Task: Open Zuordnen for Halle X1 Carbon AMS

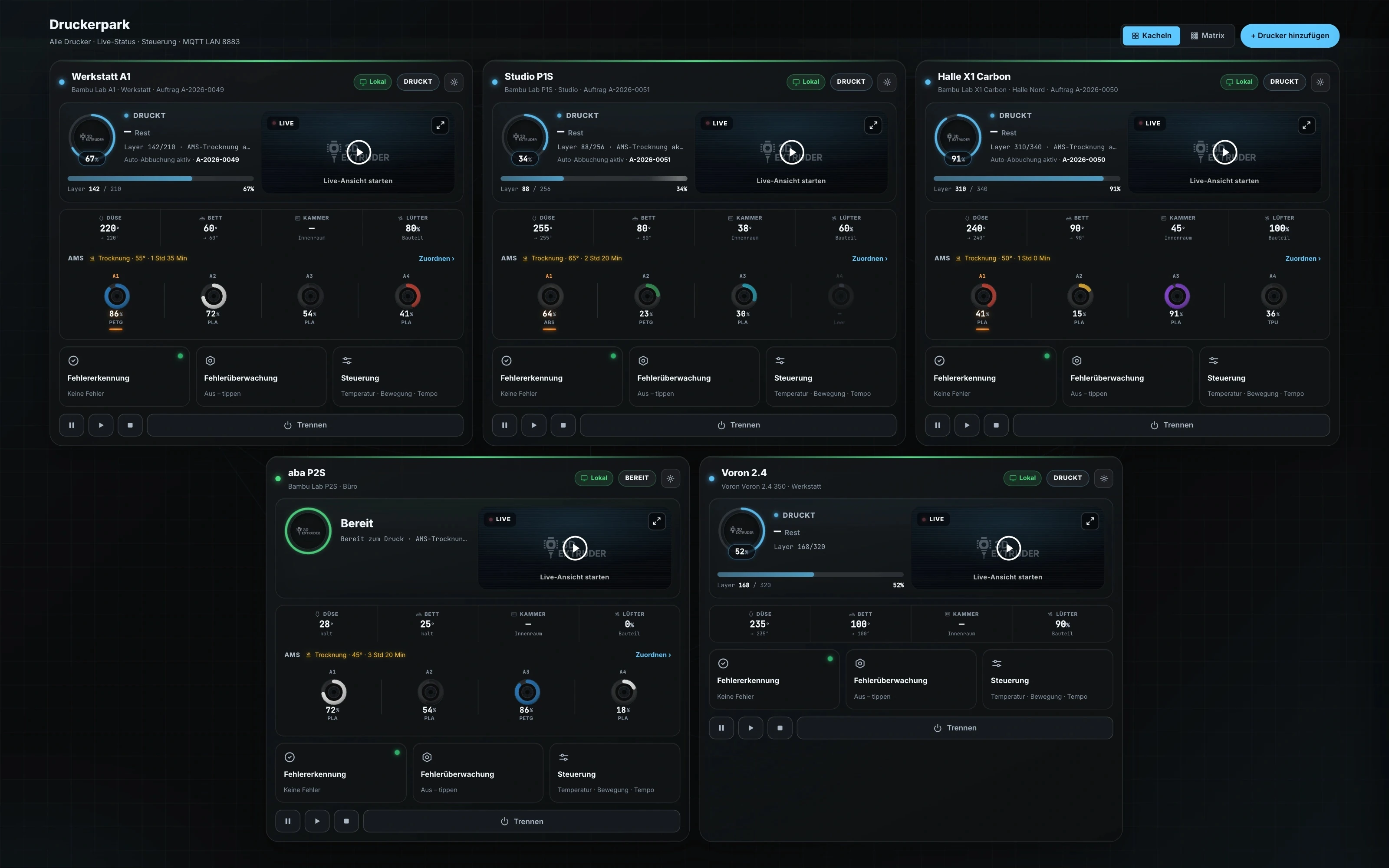Action: 1303,259
